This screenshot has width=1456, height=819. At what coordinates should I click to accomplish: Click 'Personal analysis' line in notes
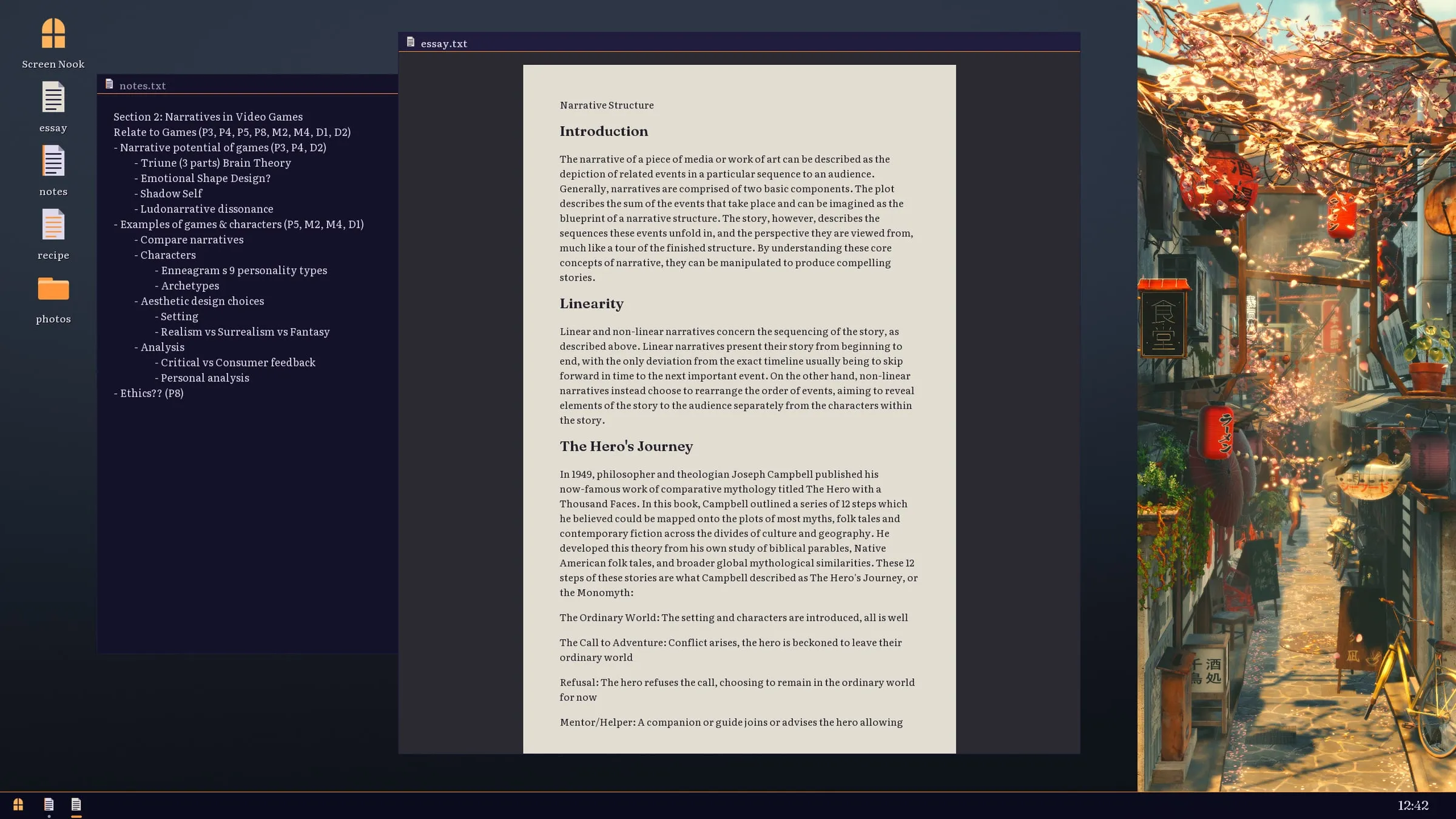pyautogui.click(x=202, y=378)
